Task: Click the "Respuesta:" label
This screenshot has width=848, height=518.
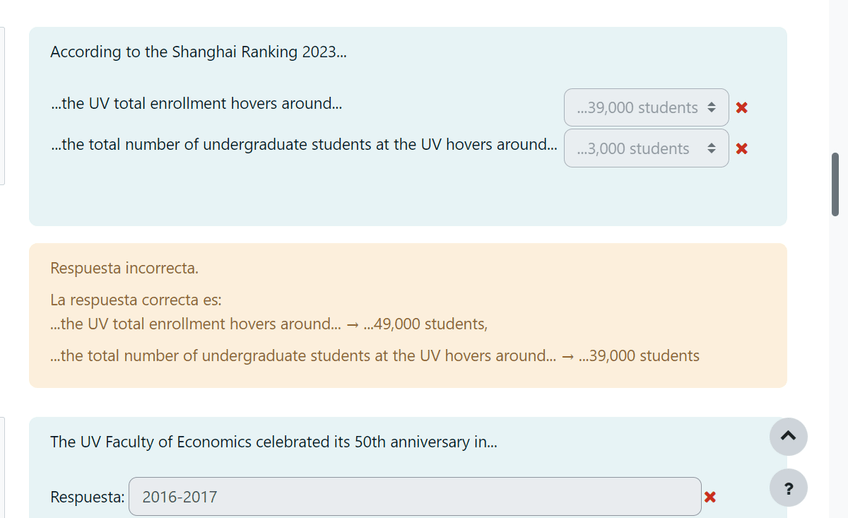Action: click(x=87, y=497)
